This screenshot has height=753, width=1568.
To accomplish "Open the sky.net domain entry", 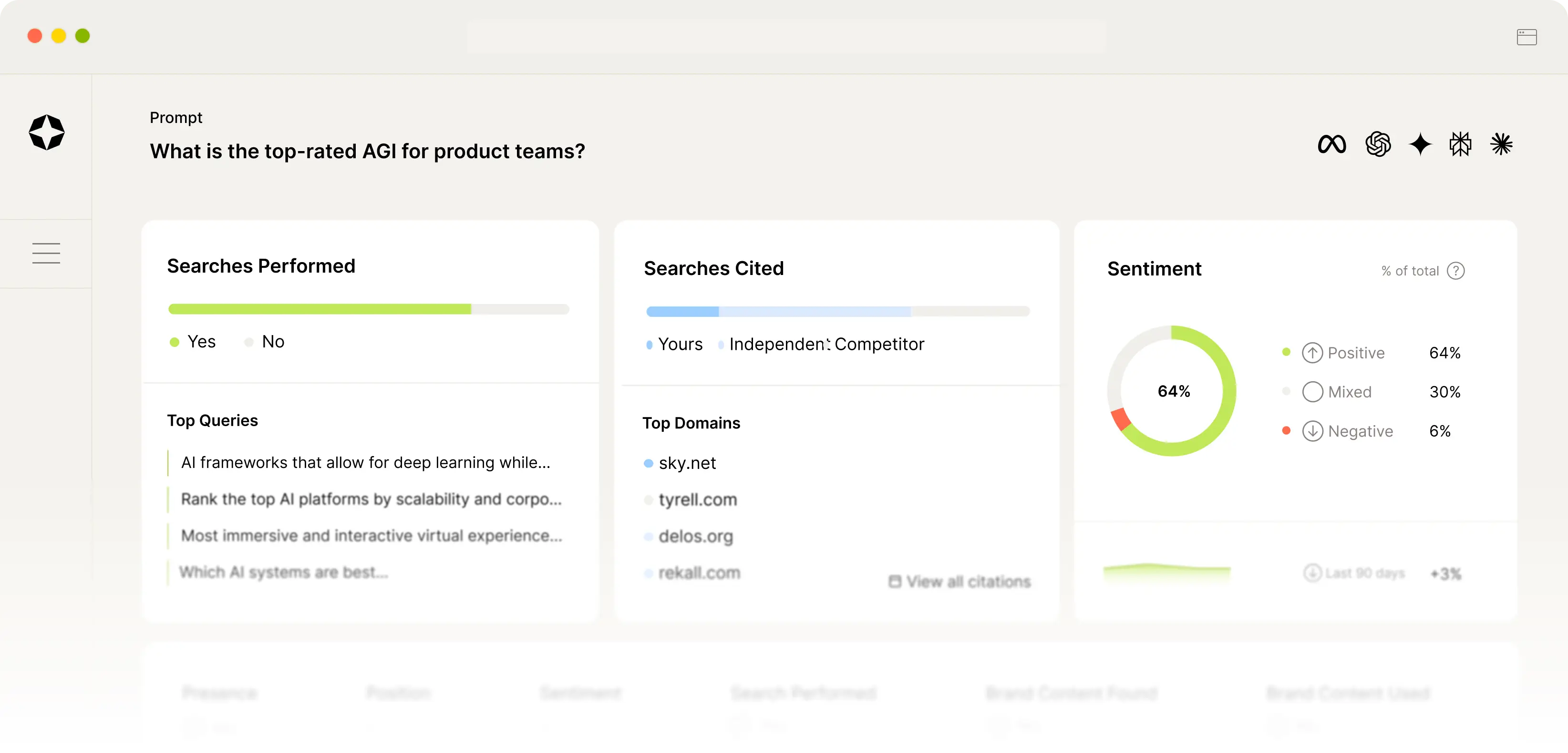I will click(687, 464).
